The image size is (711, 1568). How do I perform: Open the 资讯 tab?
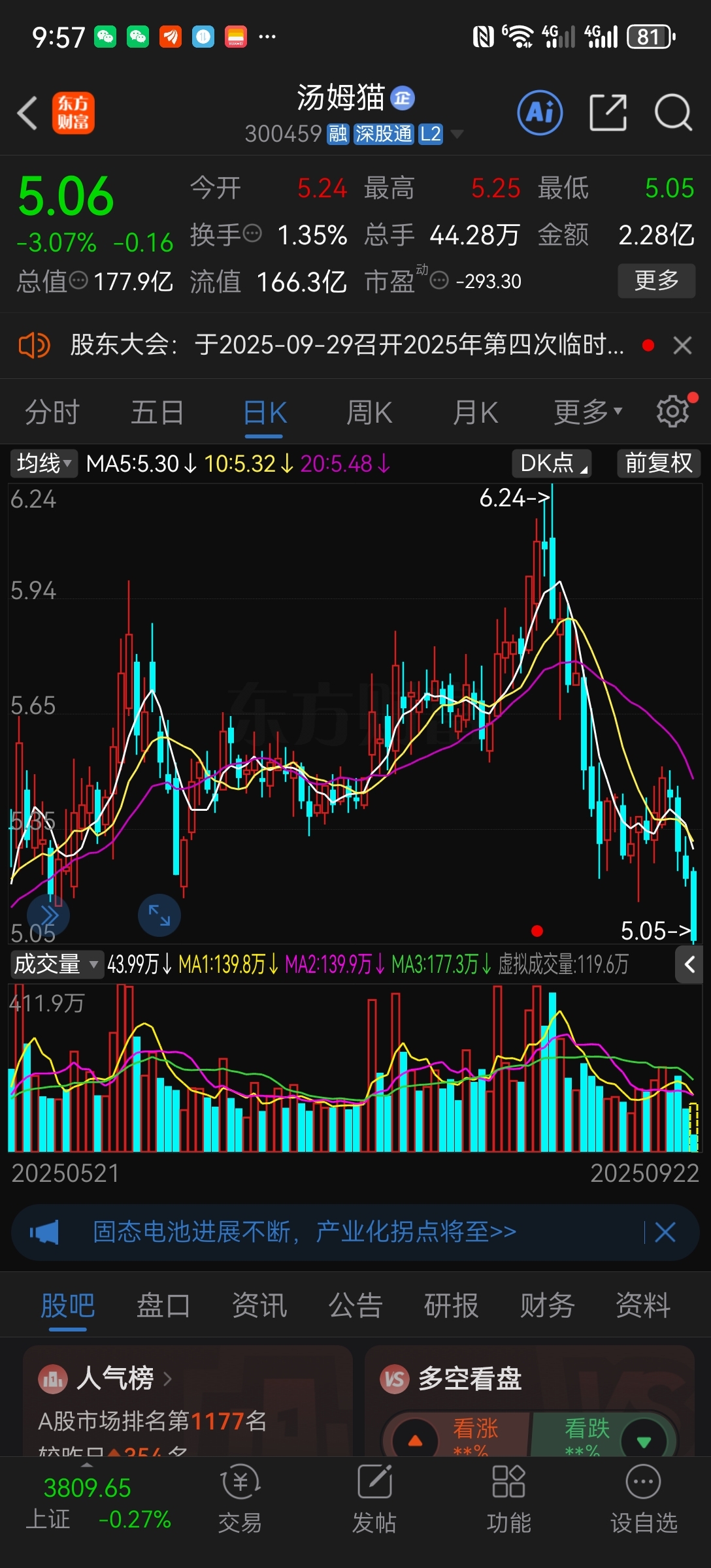(259, 1305)
